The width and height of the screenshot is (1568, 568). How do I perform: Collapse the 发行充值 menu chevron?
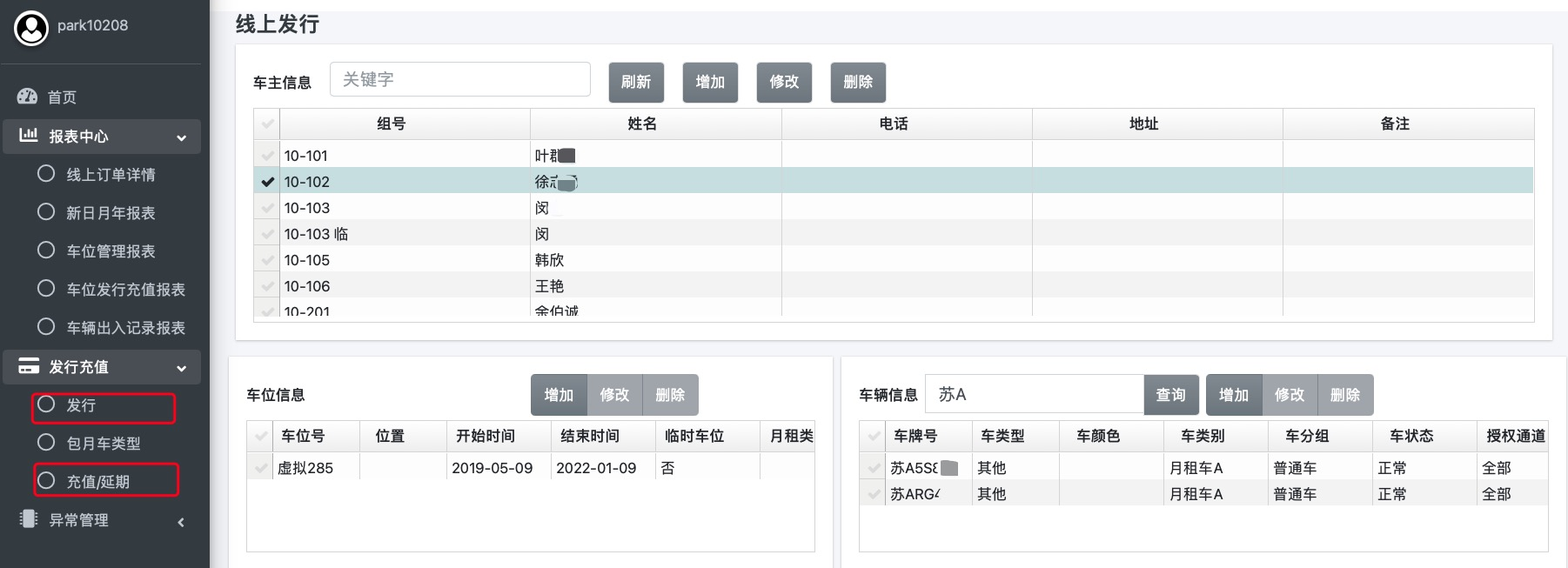181,368
